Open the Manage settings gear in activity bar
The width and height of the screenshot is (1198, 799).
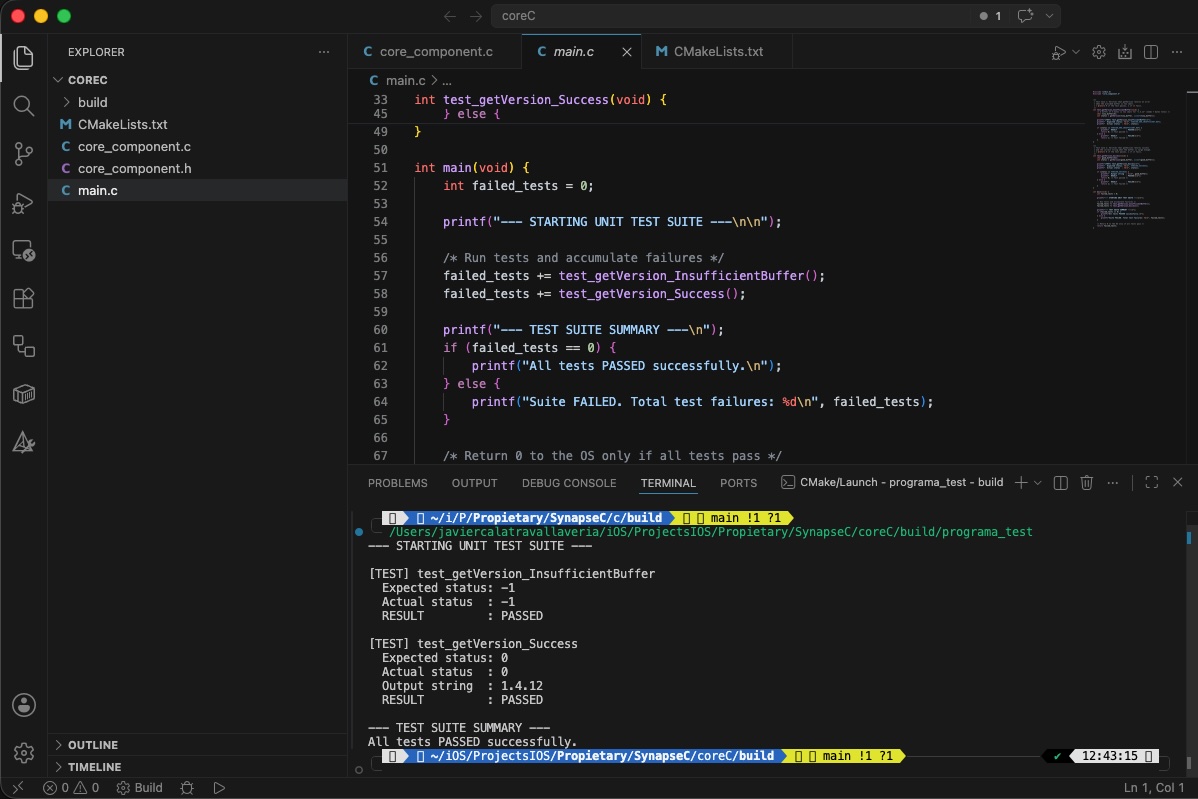click(24, 752)
